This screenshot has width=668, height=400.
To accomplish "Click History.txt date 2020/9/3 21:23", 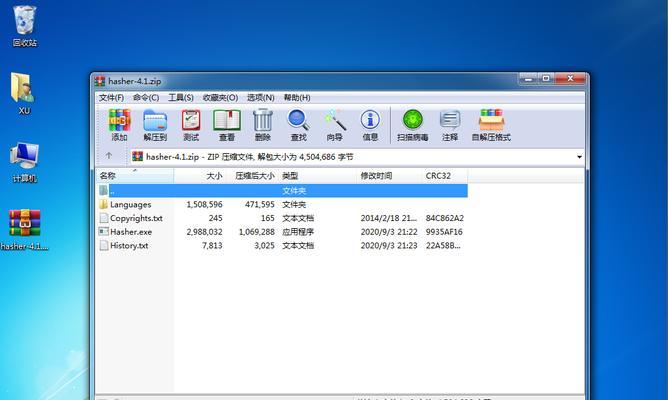I will tap(389, 245).
